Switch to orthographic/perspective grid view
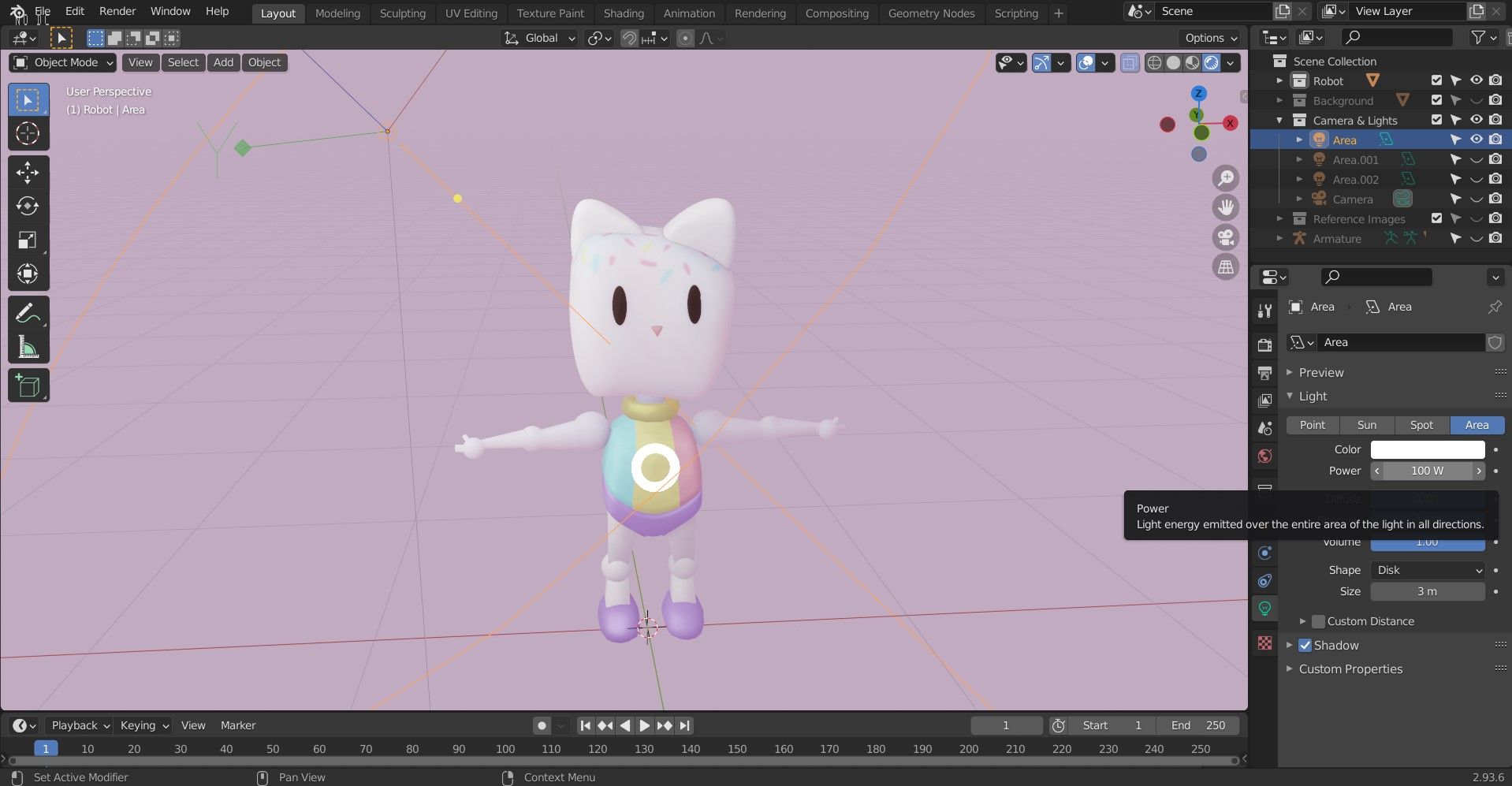This screenshot has height=786, width=1512. click(1225, 267)
